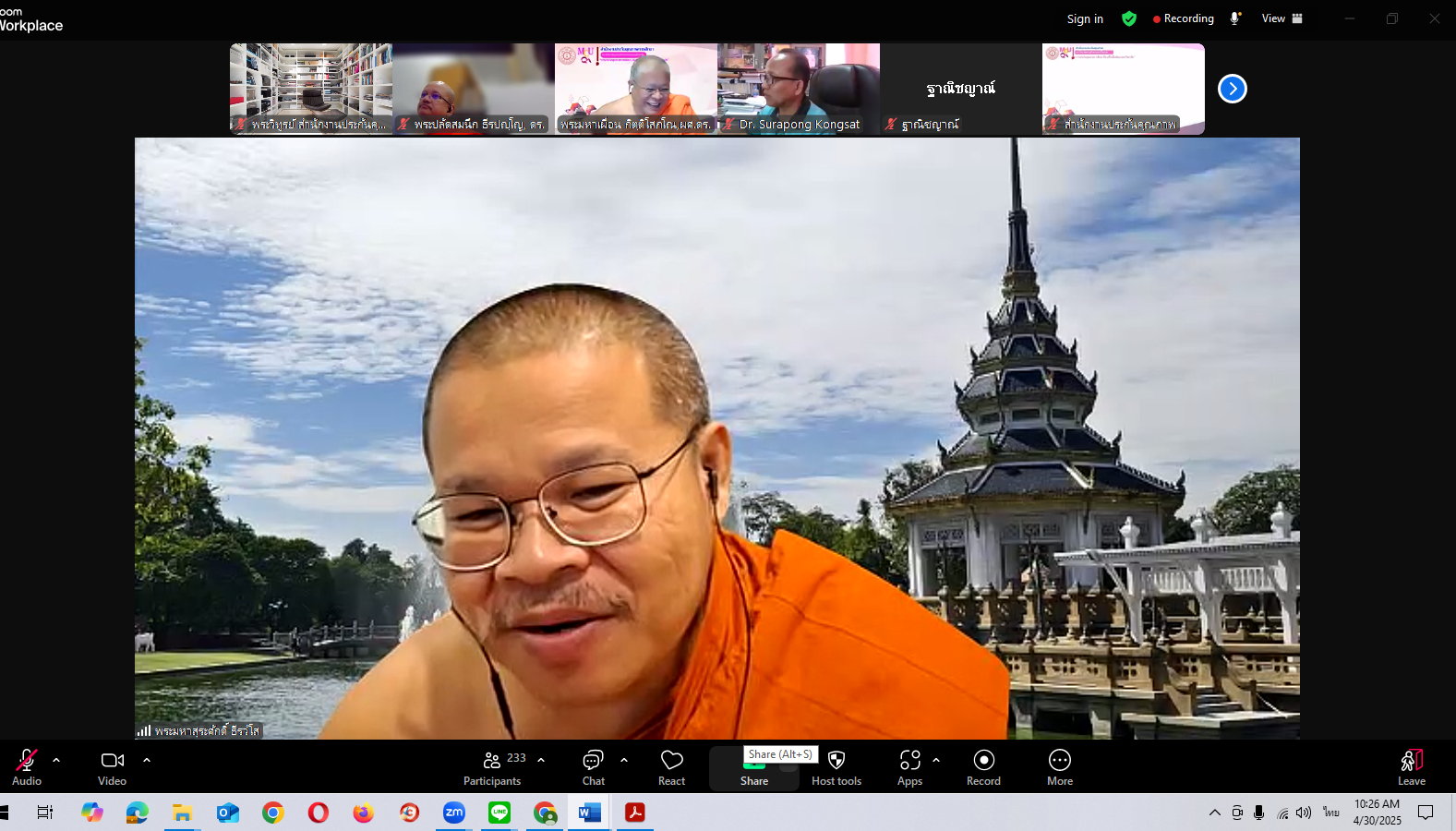The image size is (1456, 831).
Task: Start recording with Record button
Action: pos(984,767)
